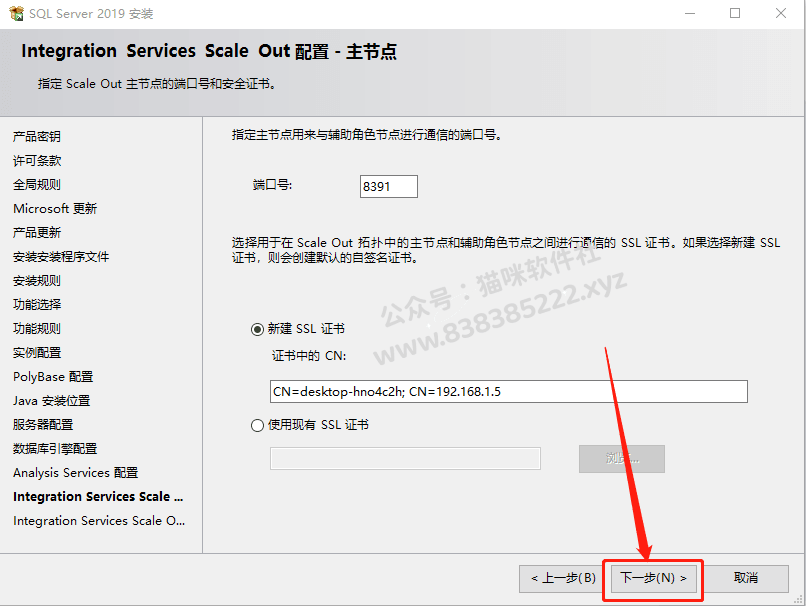The image size is (806, 606).
Task: Select the 使用现有 SSL 证书 radio button
Action: pos(257,425)
